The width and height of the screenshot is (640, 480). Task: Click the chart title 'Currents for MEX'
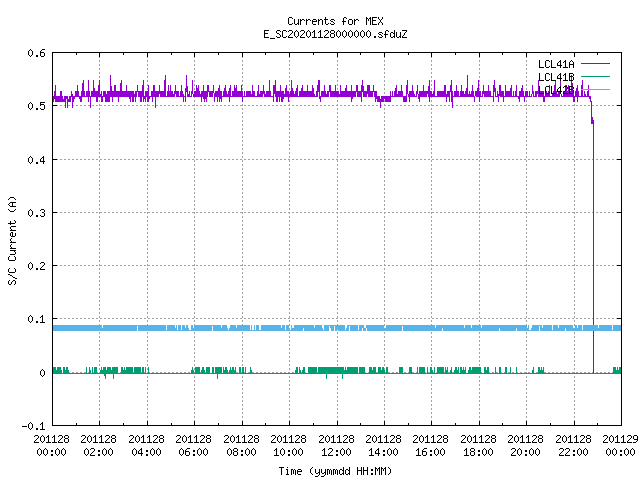(335, 21)
